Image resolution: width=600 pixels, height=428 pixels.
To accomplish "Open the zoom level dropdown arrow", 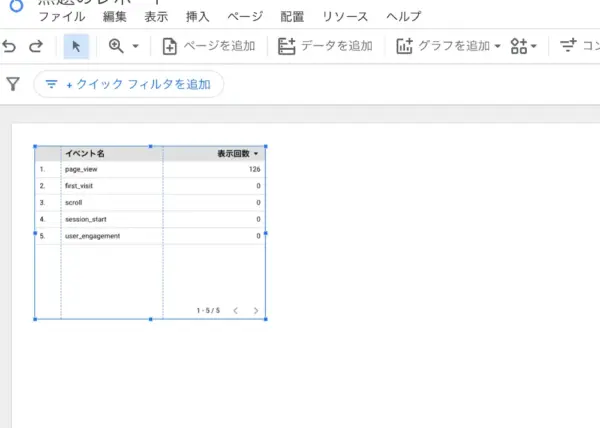I will click(135, 46).
